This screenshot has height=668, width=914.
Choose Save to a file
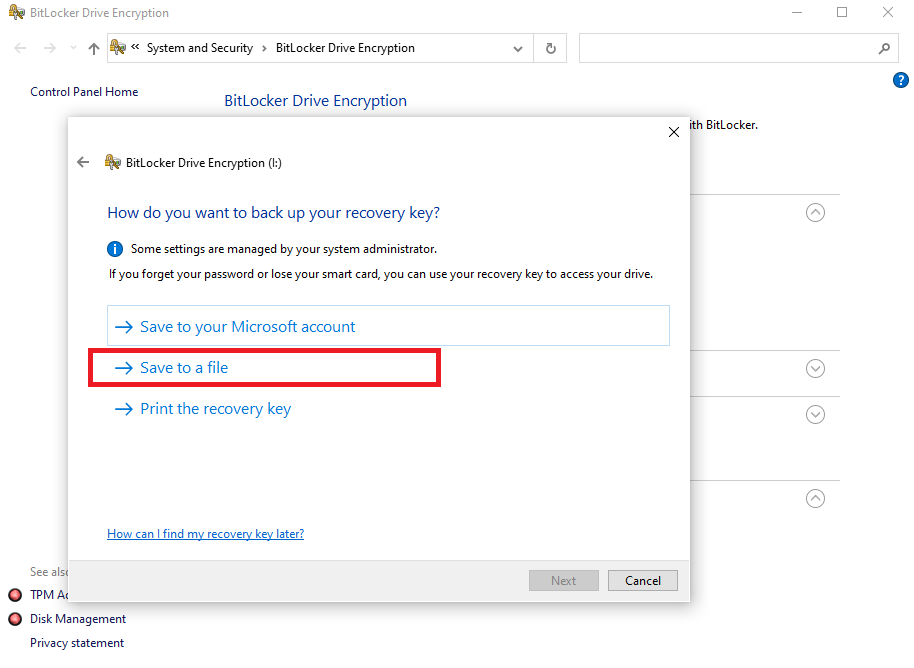pos(187,367)
